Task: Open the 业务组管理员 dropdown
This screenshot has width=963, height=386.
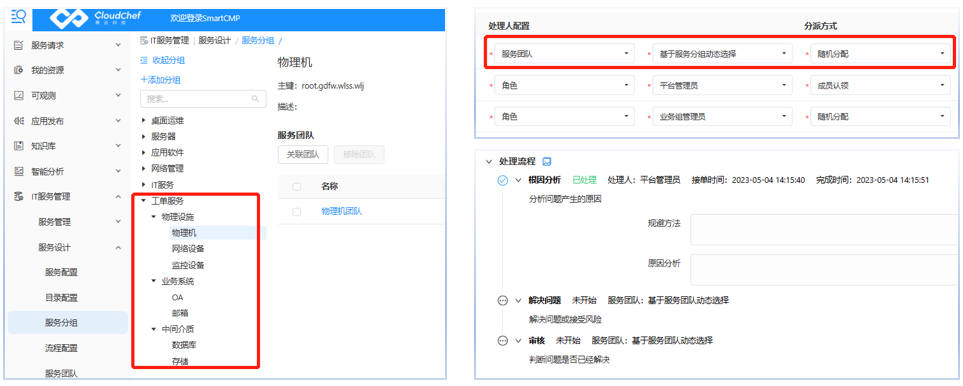Action: (722, 116)
